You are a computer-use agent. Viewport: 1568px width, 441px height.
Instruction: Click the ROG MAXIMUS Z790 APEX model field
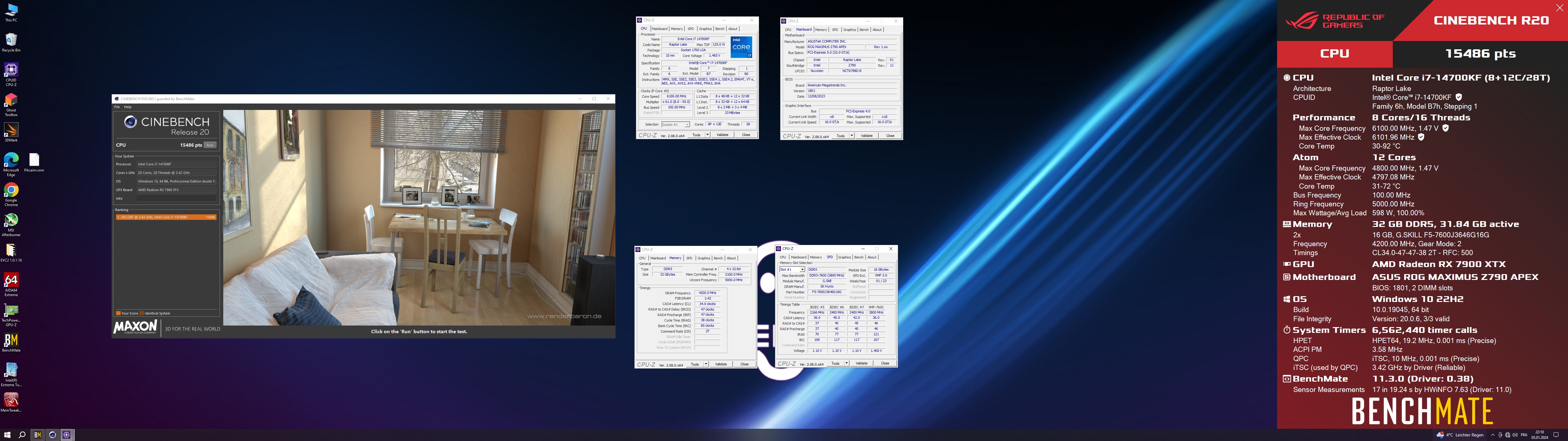pos(836,47)
